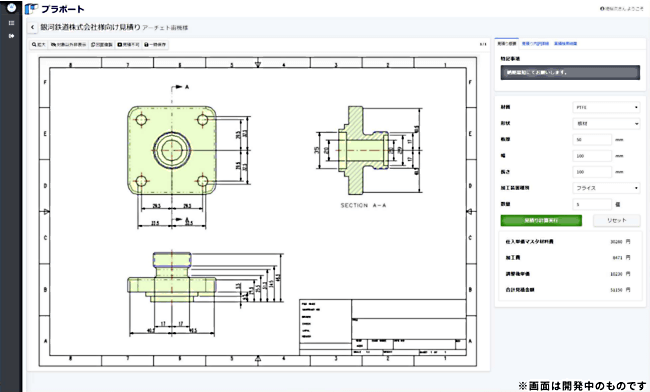650x392 pixels.
Task: Click the user welcome text at top right
Action: 621,9
